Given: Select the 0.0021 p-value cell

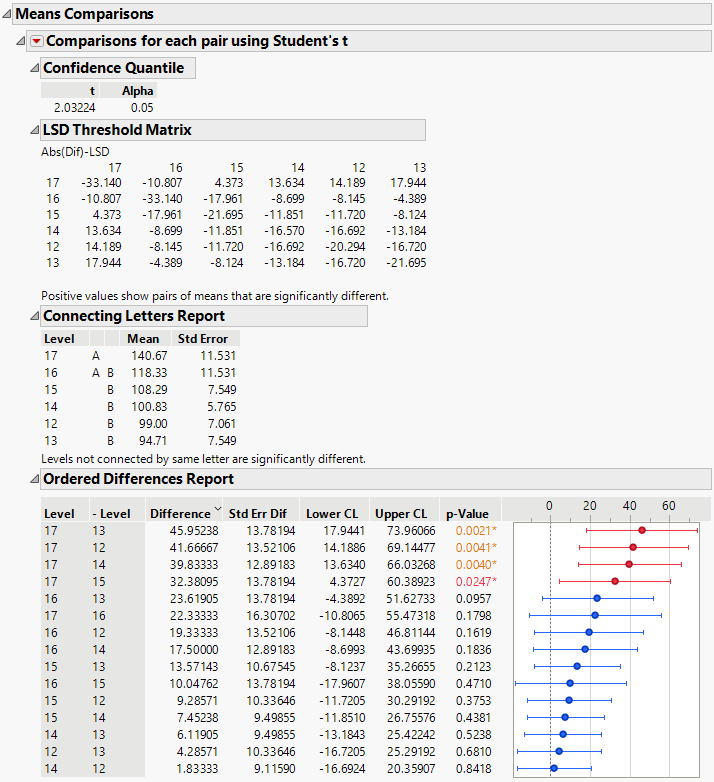Looking at the screenshot, I should 471,530.
